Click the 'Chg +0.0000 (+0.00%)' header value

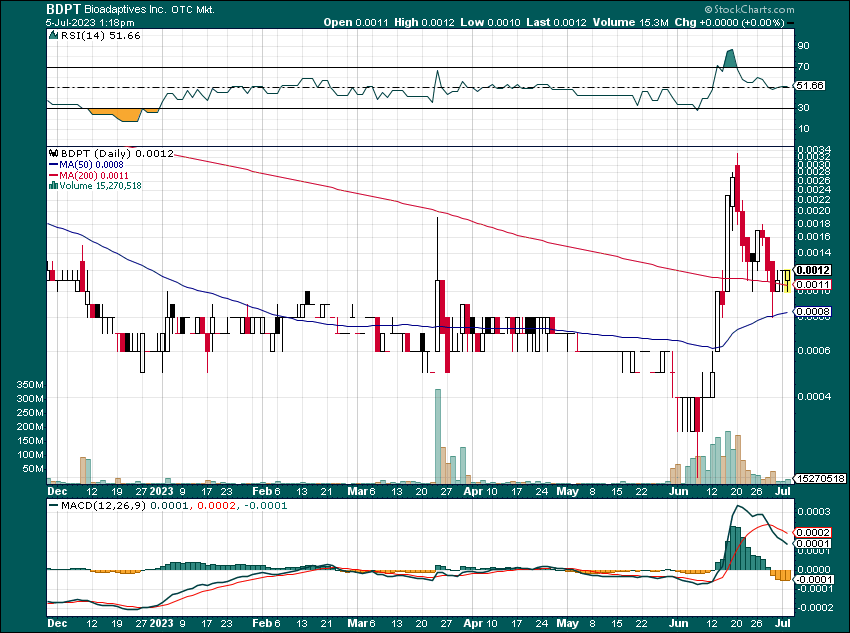pos(729,23)
